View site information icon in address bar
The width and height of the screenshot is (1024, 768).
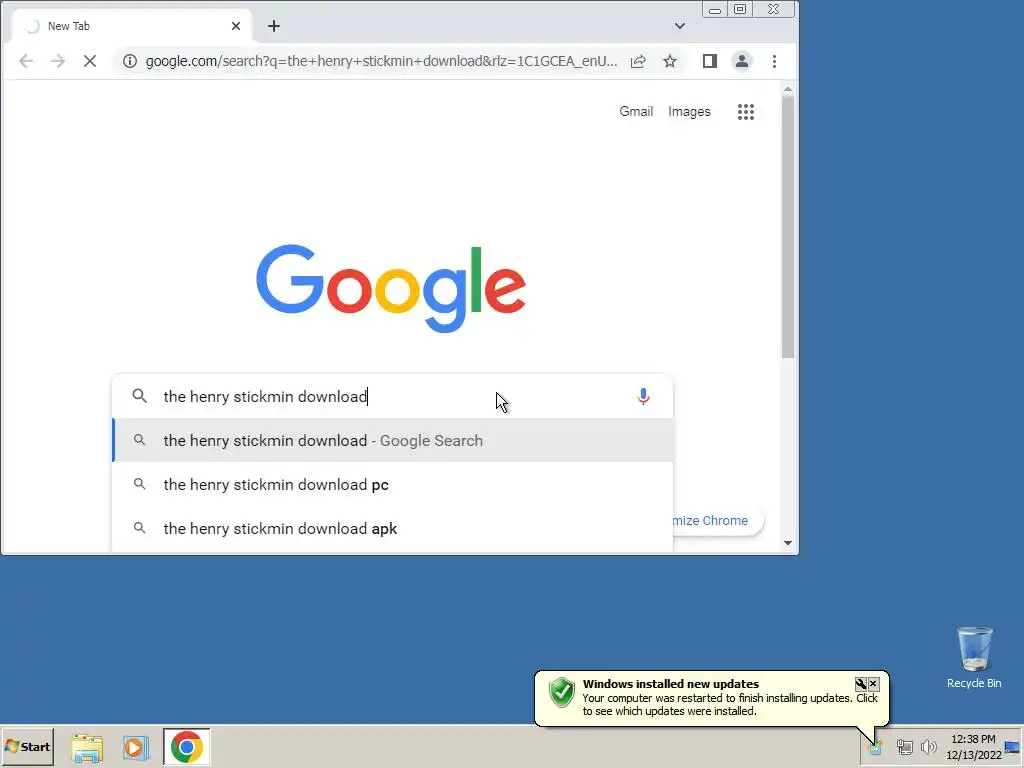pos(130,61)
